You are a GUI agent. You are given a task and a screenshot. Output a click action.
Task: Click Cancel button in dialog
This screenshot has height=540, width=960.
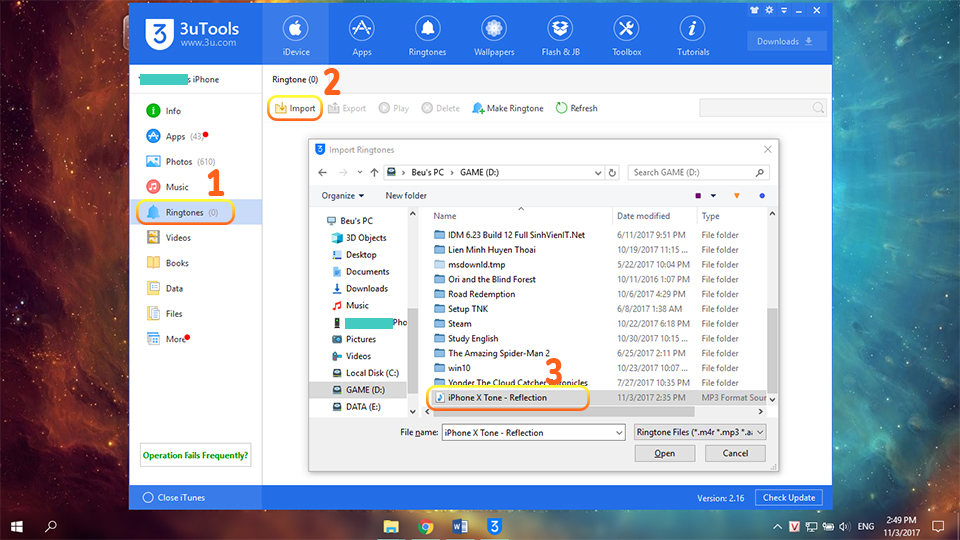(x=735, y=453)
